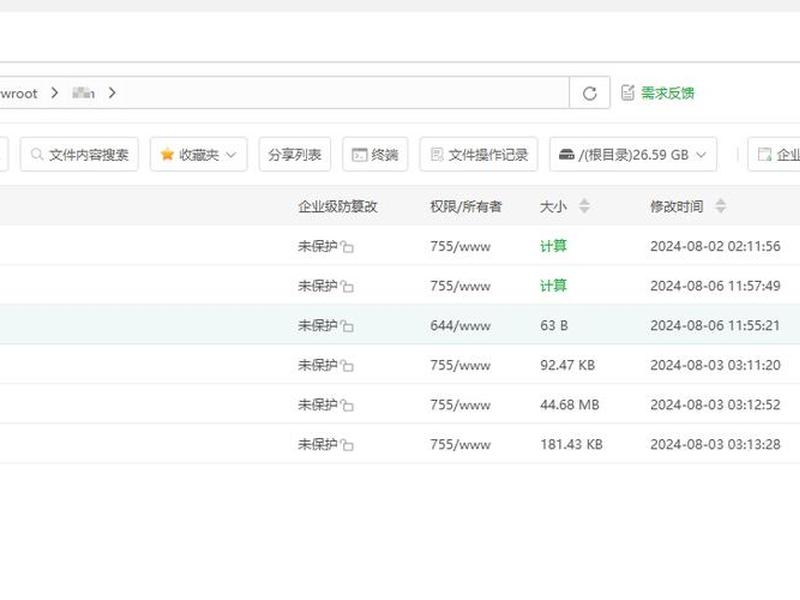800x600 pixels.
Task: Click the timestamp 2024-08-03 03:13:28
Action: coord(715,444)
